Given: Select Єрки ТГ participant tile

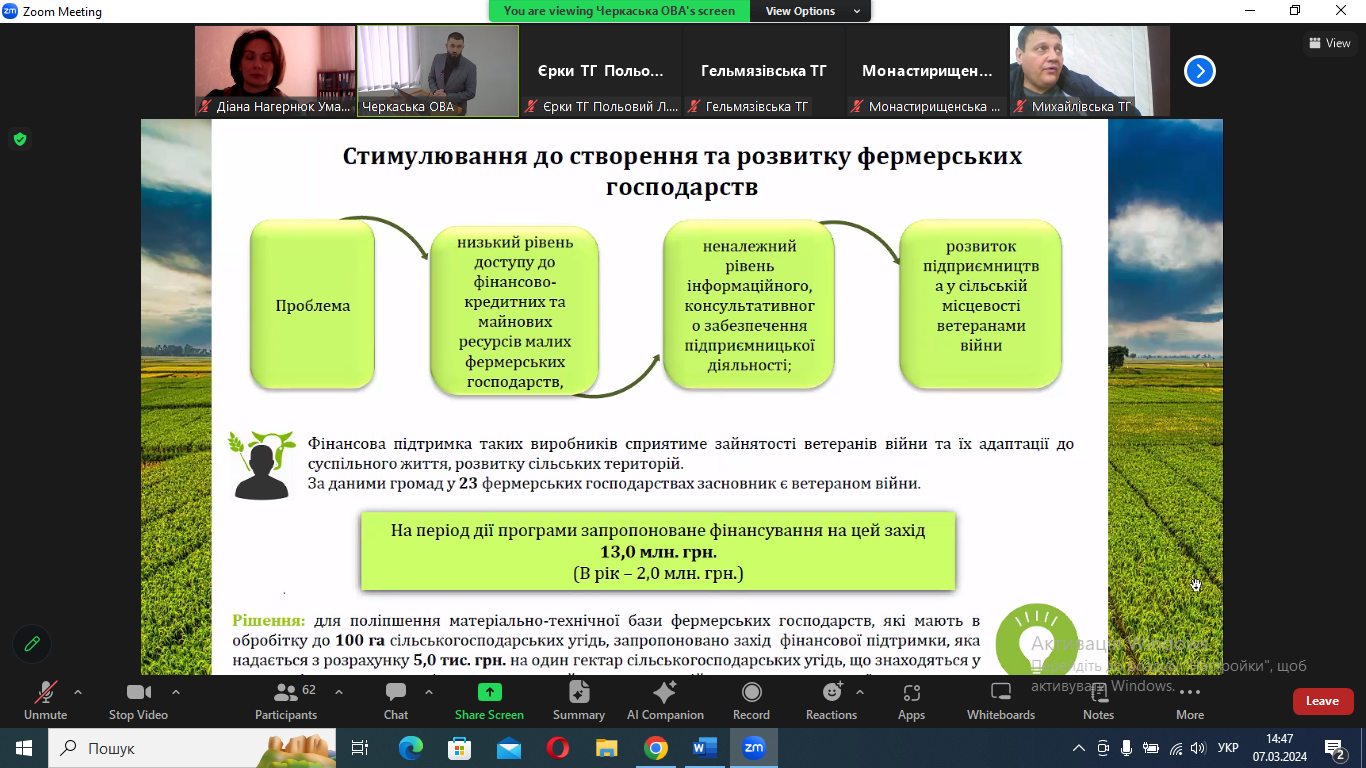Looking at the screenshot, I should (601, 71).
